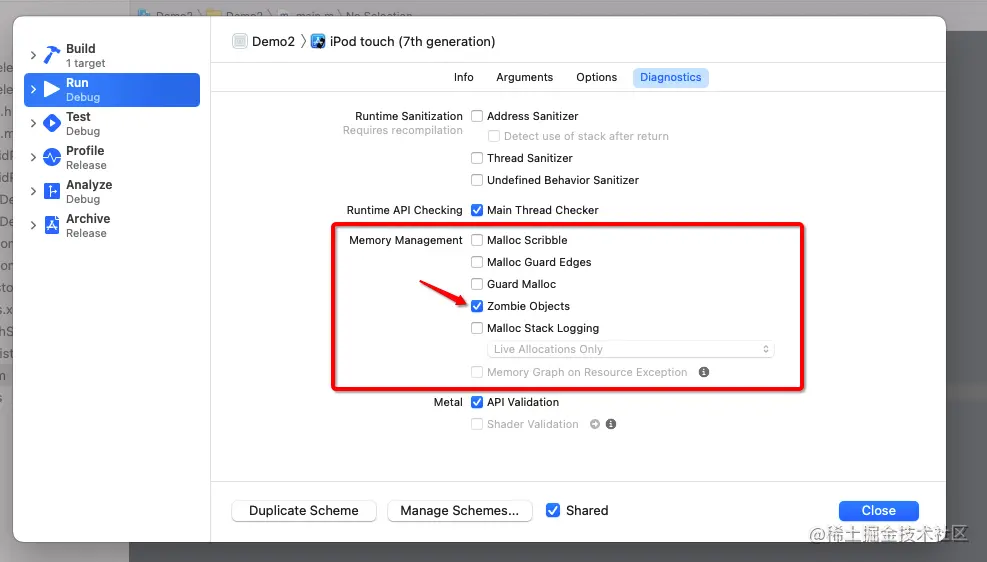Image resolution: width=987 pixels, height=562 pixels.
Task: Click Demo2 in the scheme breadcrumb
Action: (273, 42)
